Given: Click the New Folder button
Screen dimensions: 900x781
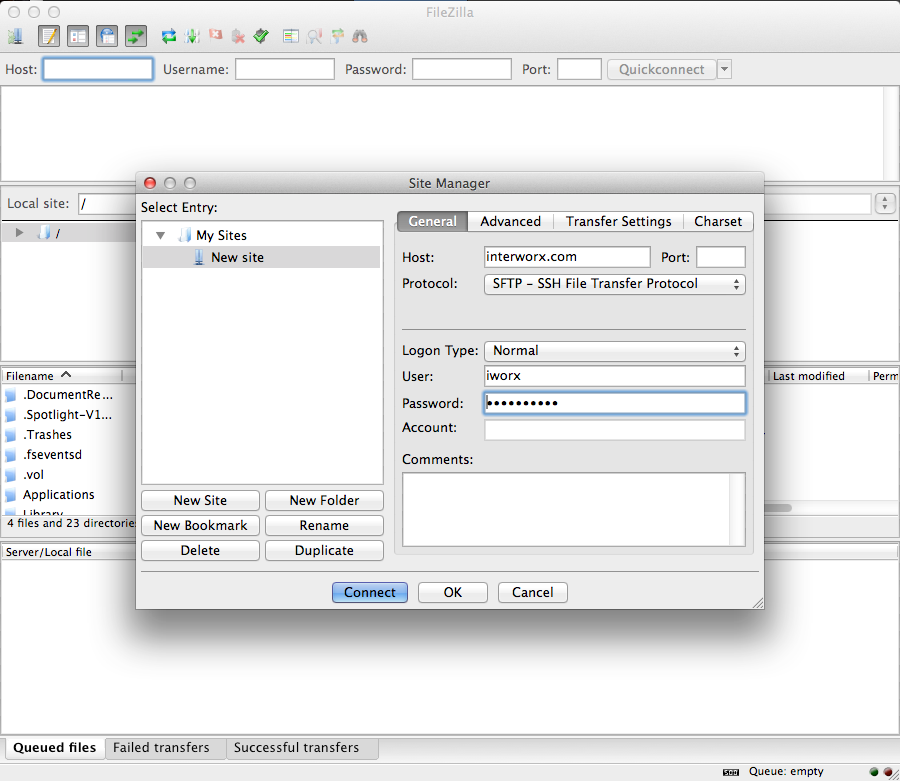Looking at the screenshot, I should point(324,500).
